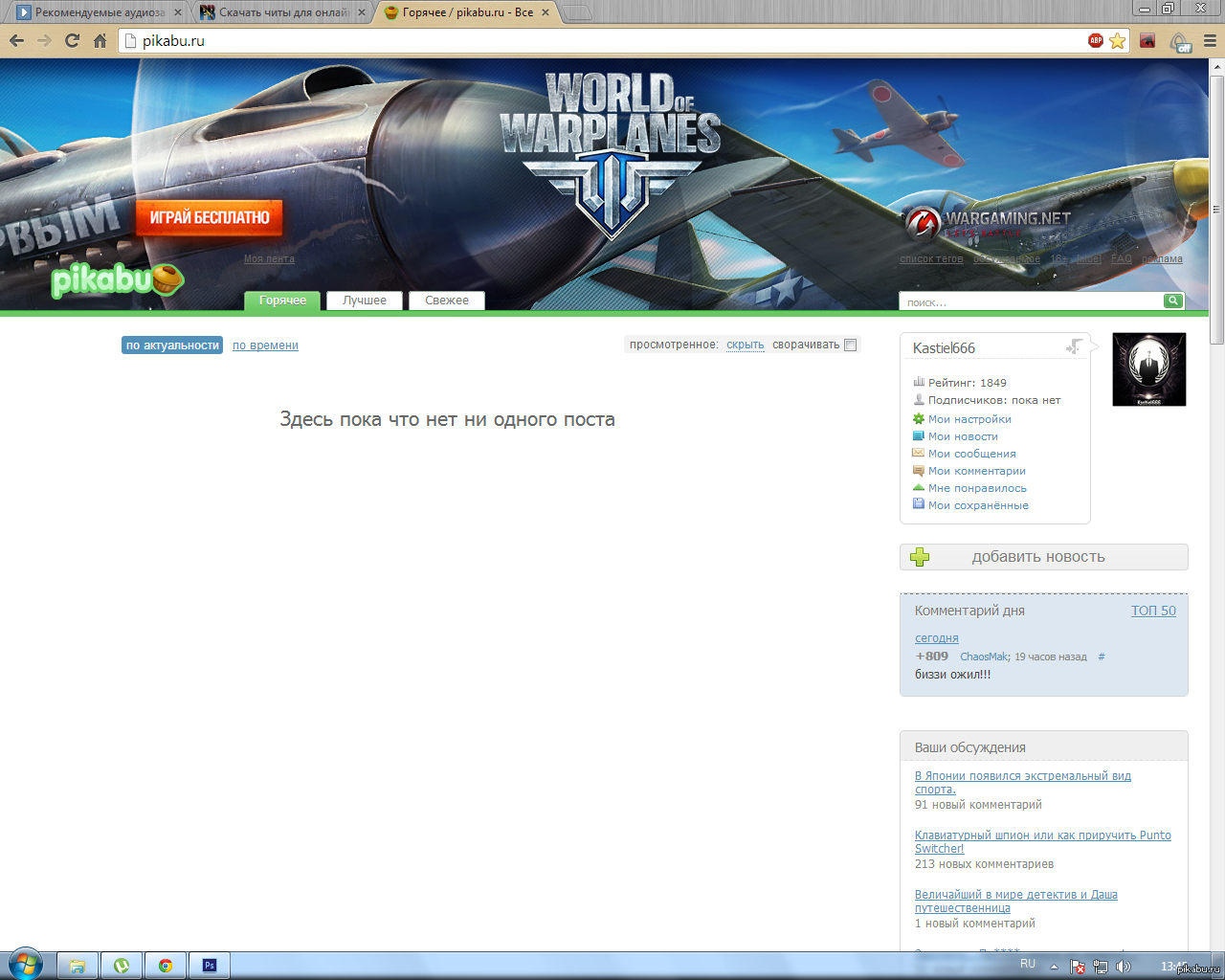Open Photoshop from the taskbar

tap(210, 966)
